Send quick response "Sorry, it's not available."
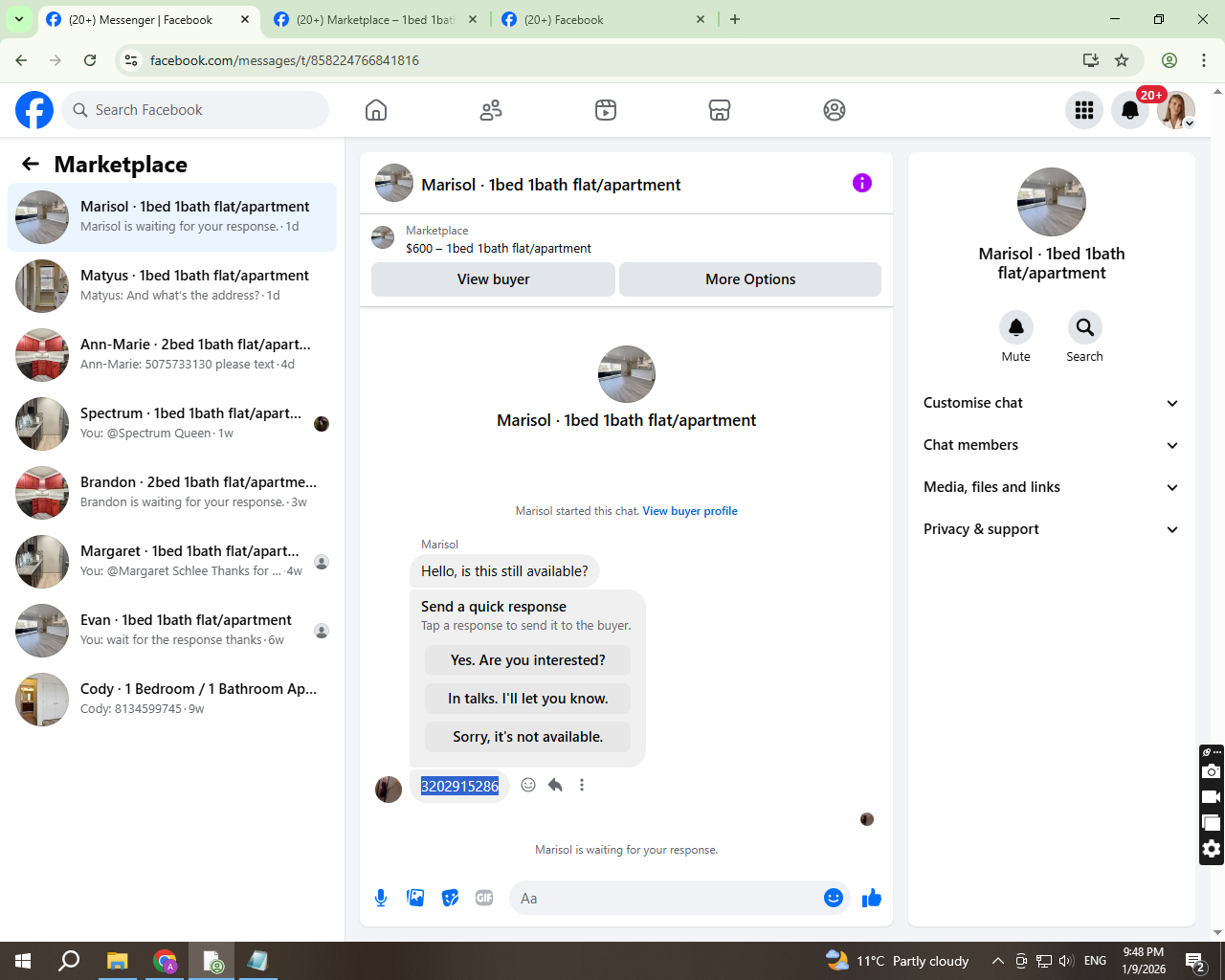 [527, 737]
